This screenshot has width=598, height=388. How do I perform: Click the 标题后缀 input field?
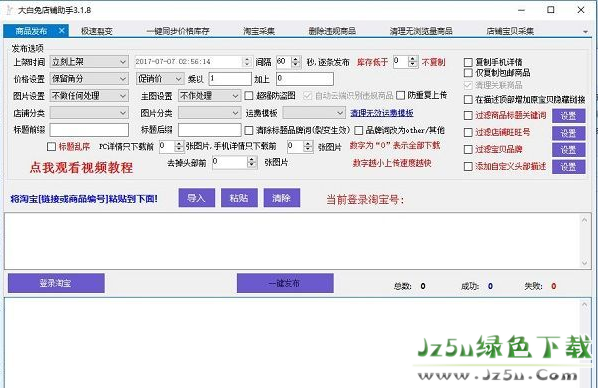(x=209, y=130)
